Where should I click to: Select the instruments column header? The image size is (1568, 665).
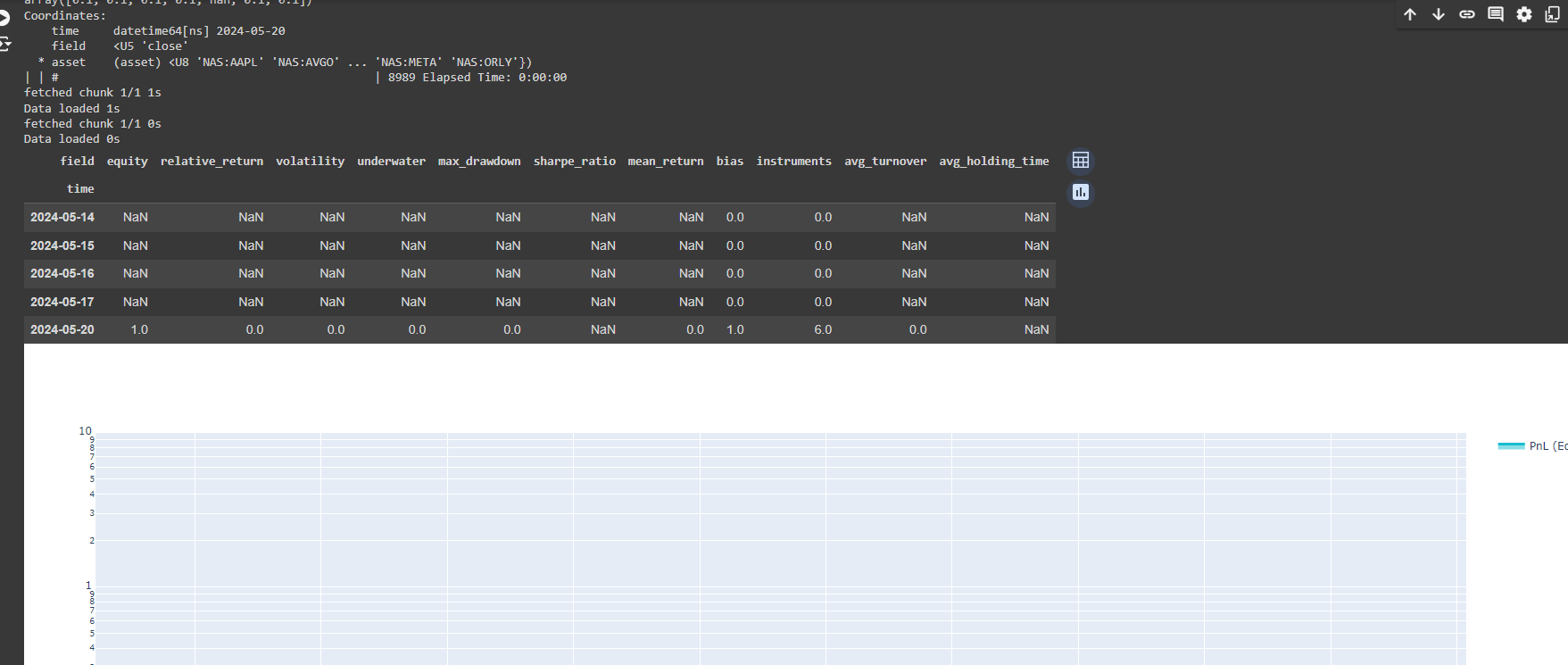point(794,162)
